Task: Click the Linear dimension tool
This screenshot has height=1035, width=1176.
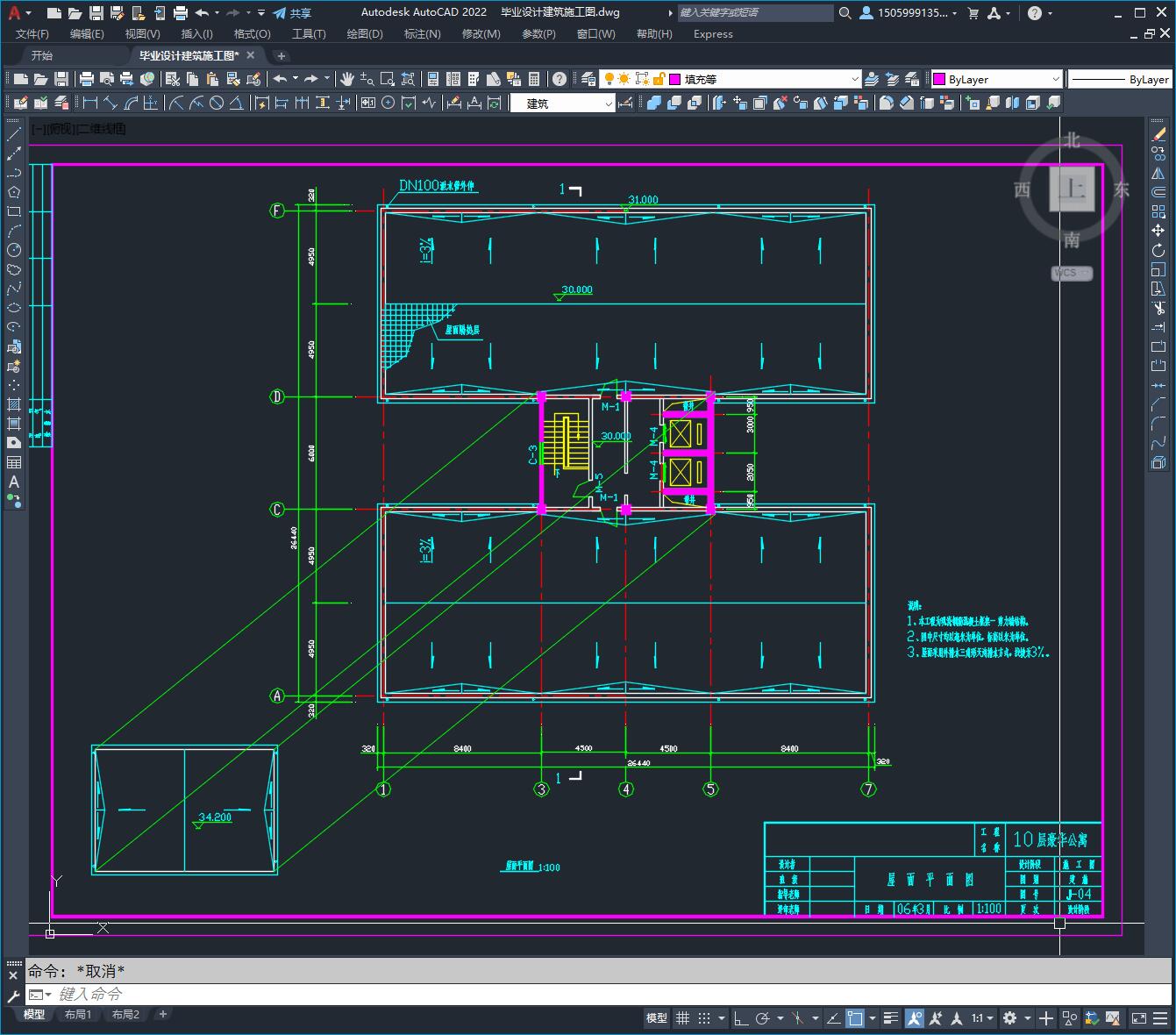Action: (x=90, y=103)
